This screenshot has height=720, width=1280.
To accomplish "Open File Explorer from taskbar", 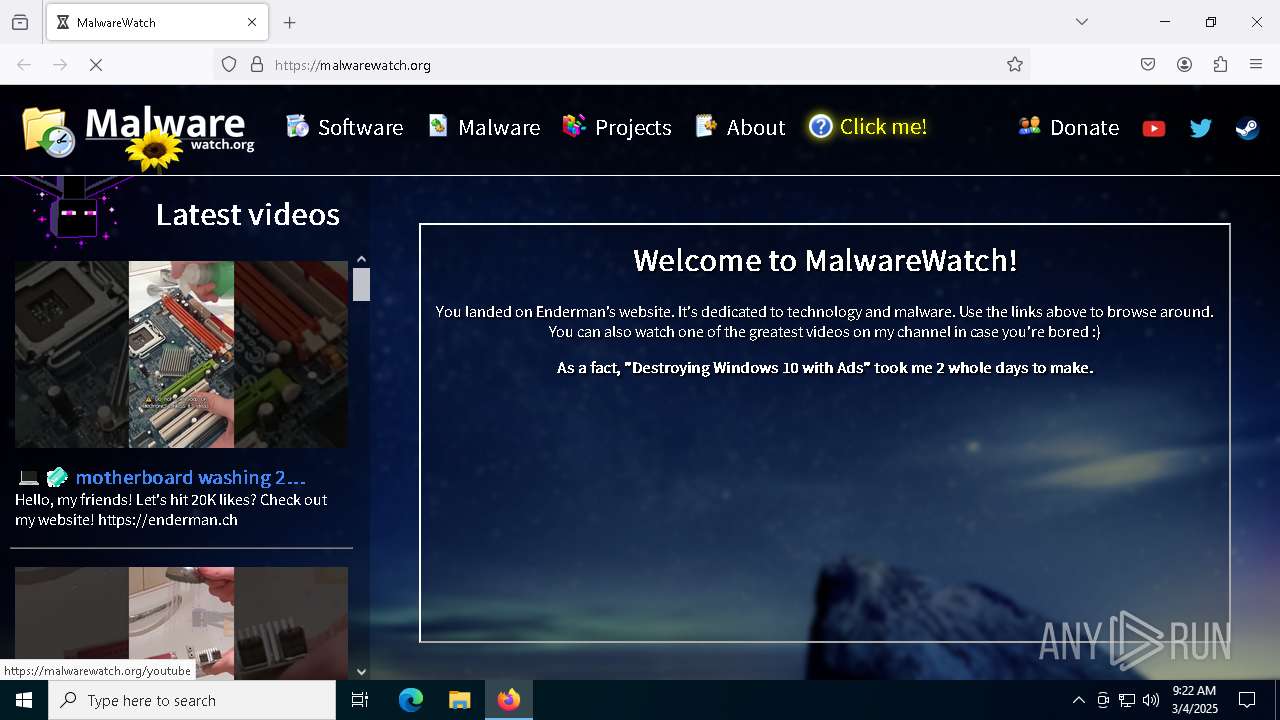I will 459,700.
